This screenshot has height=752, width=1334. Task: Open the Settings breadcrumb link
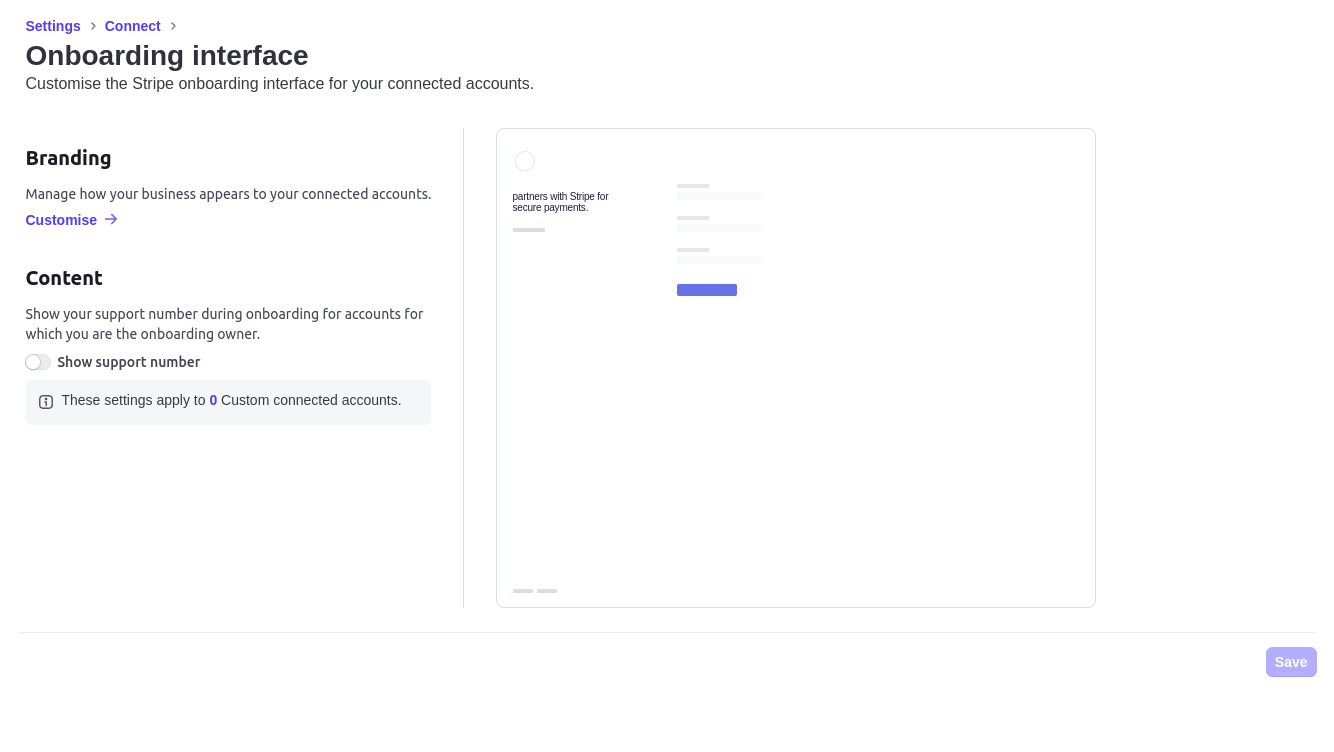click(x=53, y=26)
